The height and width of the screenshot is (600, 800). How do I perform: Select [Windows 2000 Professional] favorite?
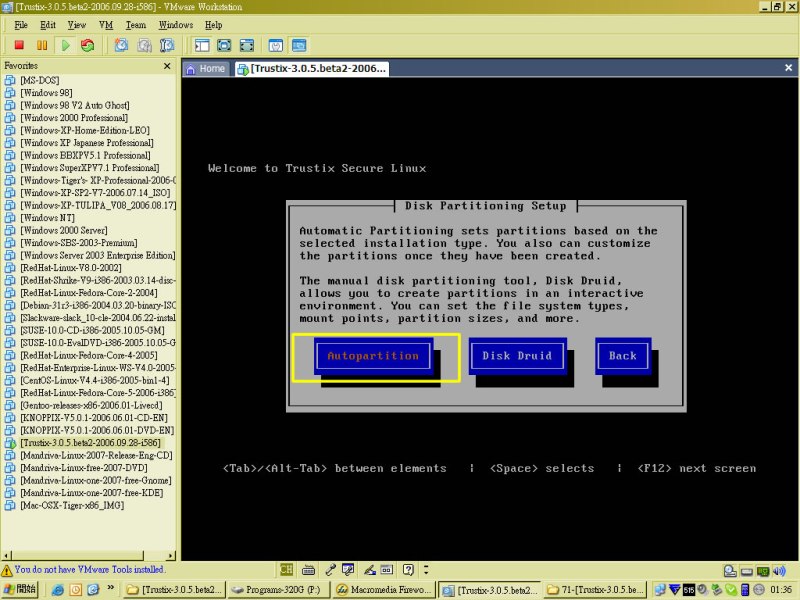click(x=74, y=118)
